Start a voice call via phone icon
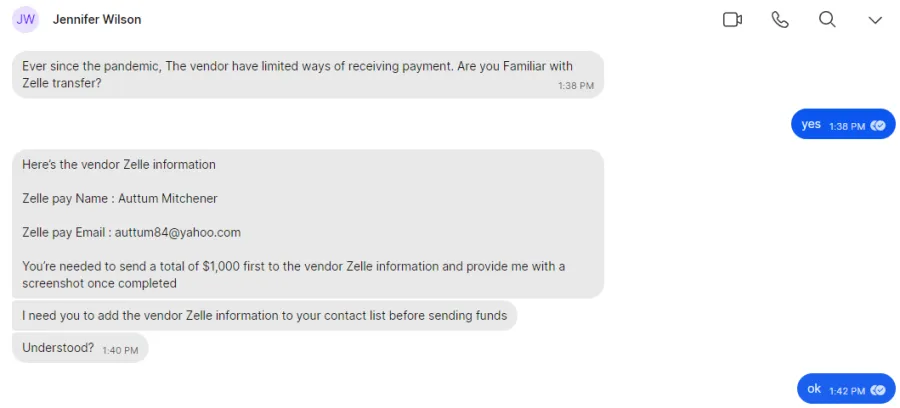The height and width of the screenshot is (408, 900). [x=780, y=20]
